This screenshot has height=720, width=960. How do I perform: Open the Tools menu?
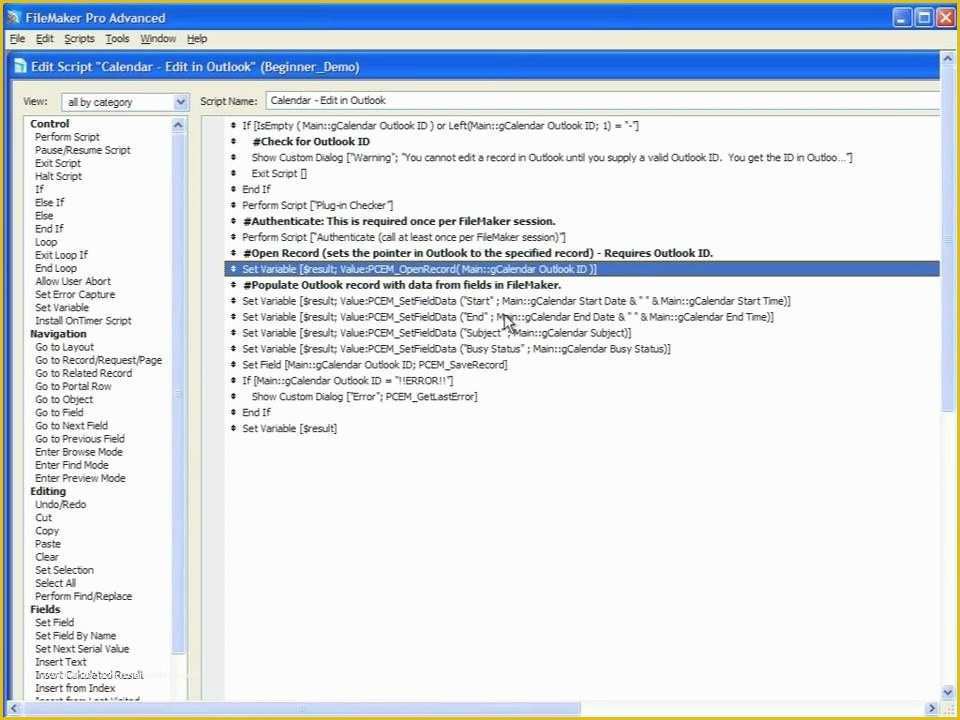(117, 39)
